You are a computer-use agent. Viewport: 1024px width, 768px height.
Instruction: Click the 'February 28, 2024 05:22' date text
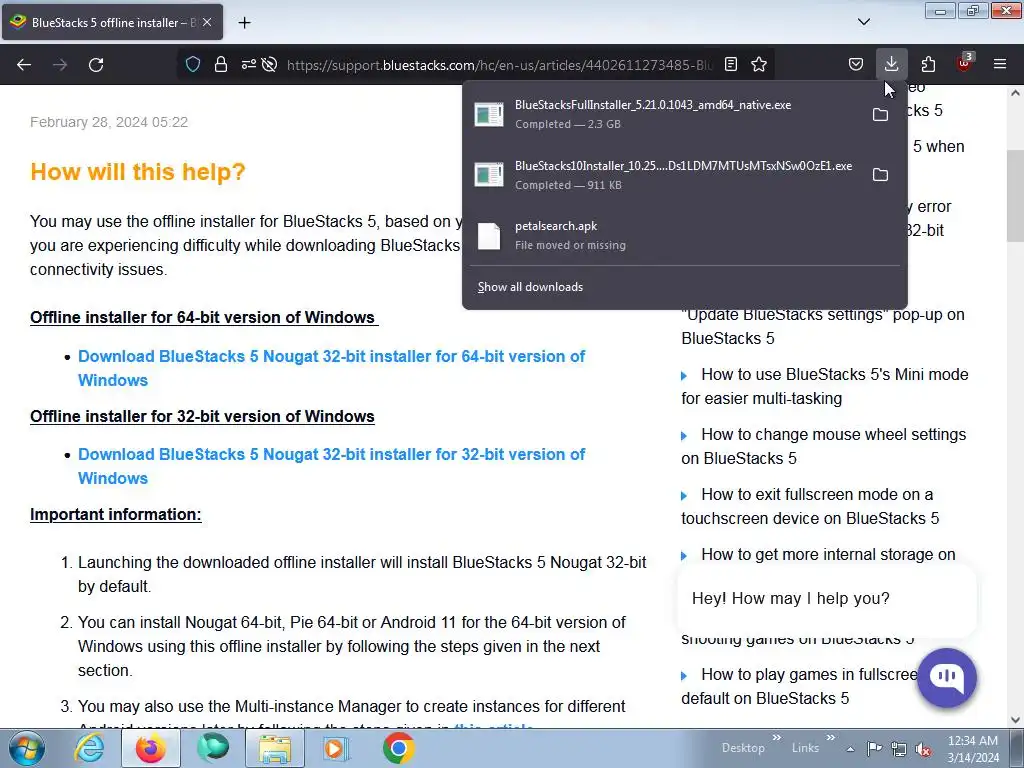(109, 122)
